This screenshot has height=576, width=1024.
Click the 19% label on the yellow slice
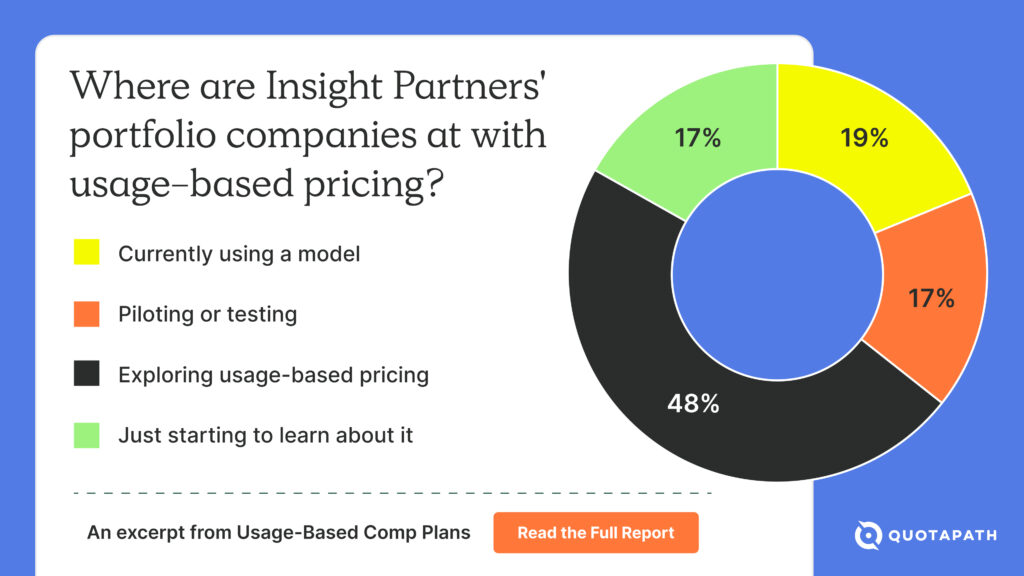pos(864,139)
